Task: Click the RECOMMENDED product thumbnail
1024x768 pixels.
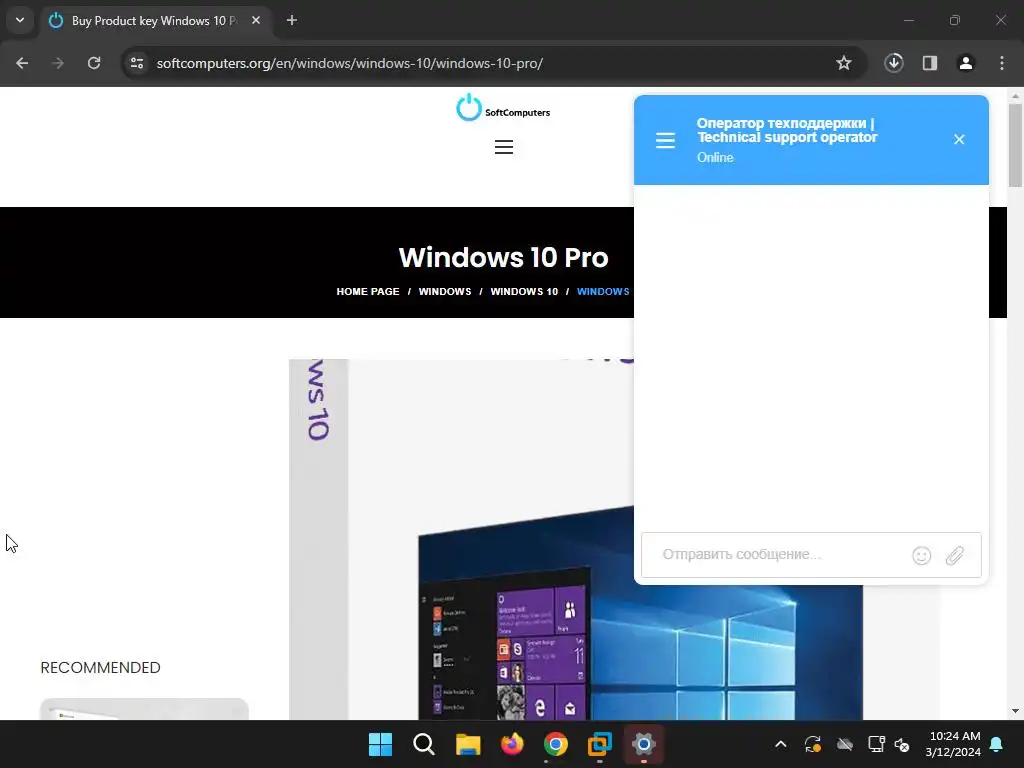Action: (144, 709)
